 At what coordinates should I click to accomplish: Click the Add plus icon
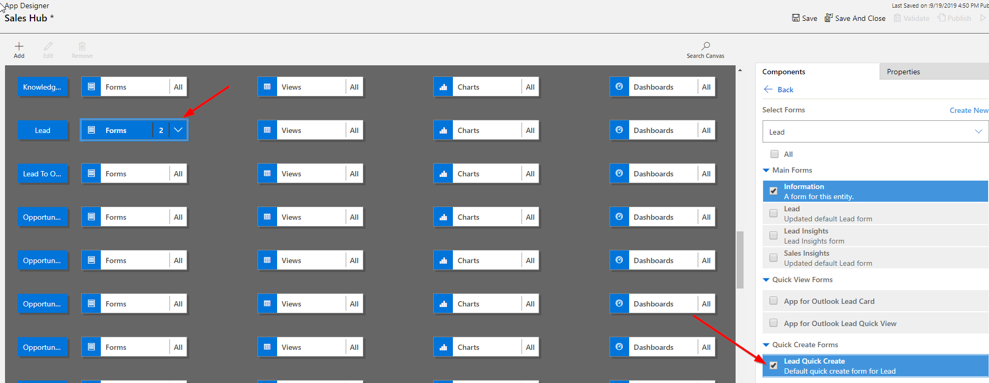(x=19, y=46)
